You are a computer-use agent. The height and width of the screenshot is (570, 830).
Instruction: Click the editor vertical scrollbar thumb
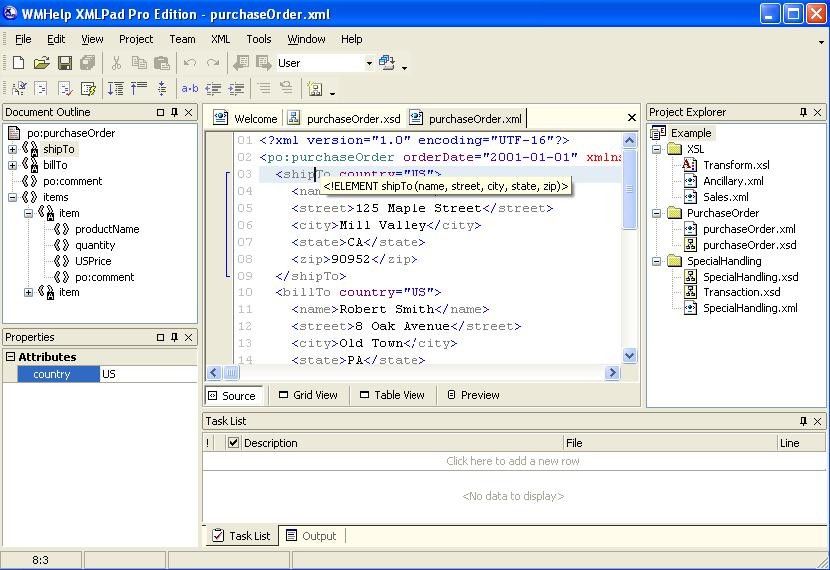(x=629, y=189)
